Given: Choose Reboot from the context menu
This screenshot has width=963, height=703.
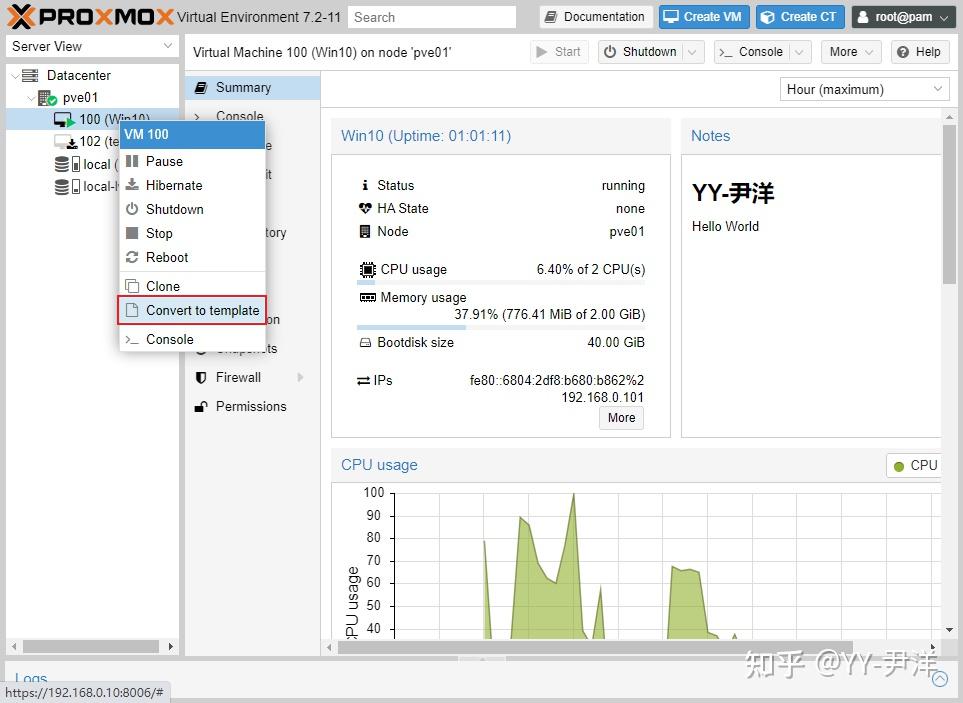Looking at the screenshot, I should click(192, 257).
